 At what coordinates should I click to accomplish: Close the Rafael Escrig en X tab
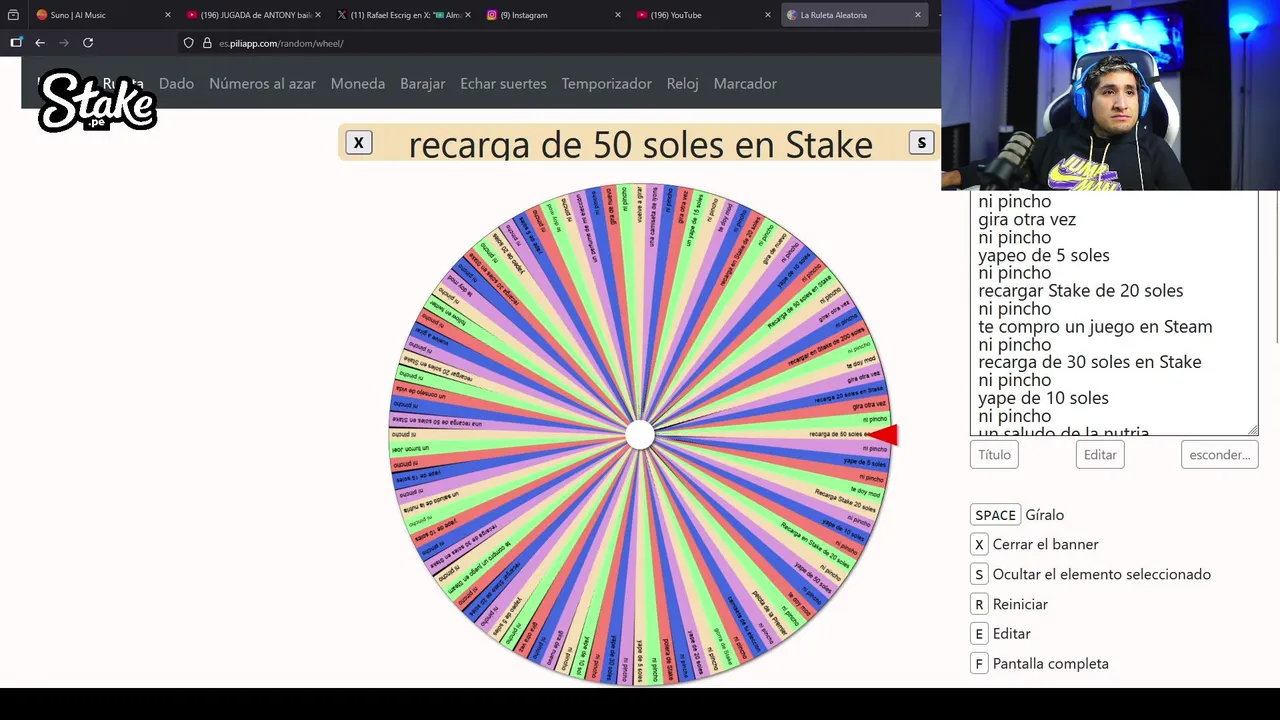point(468,15)
